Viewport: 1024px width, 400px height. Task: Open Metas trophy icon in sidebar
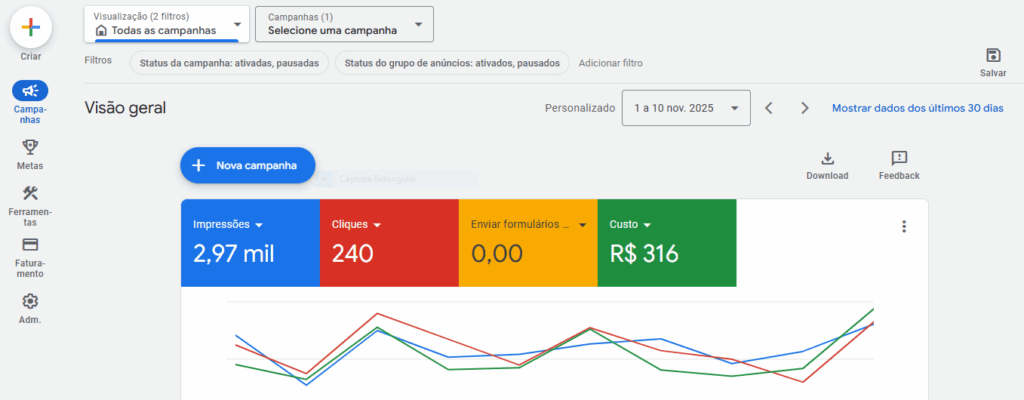click(30, 146)
